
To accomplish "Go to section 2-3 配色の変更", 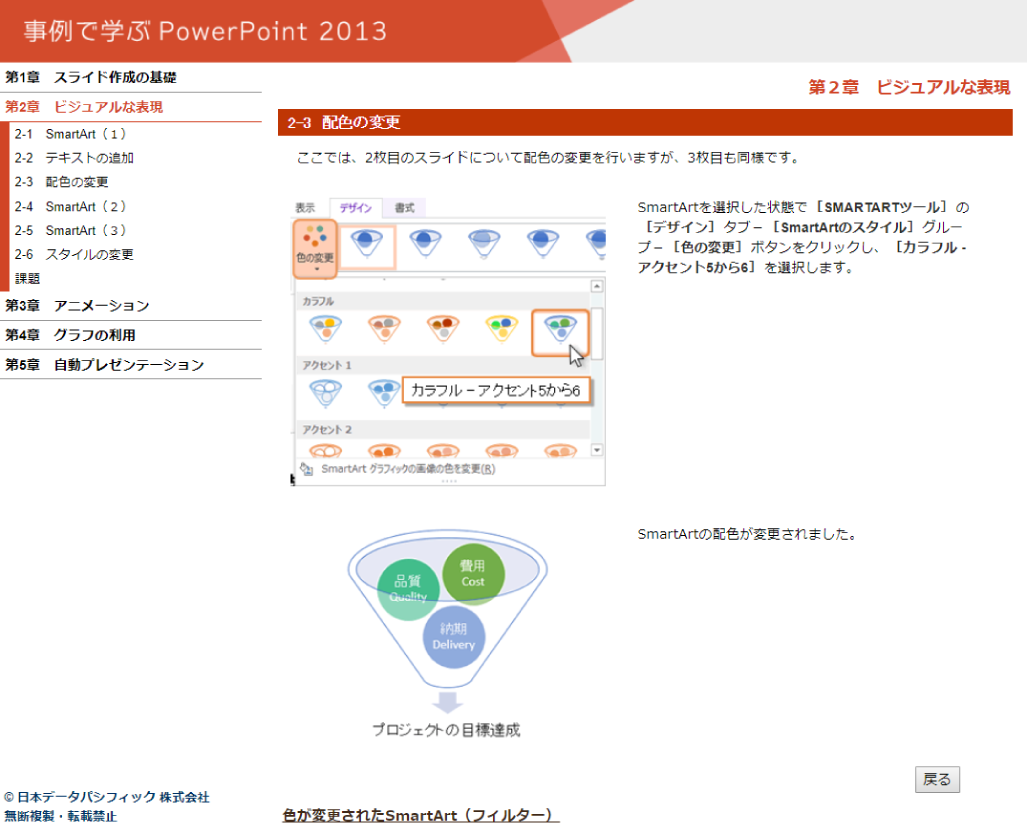I will pyautogui.click(x=62, y=182).
